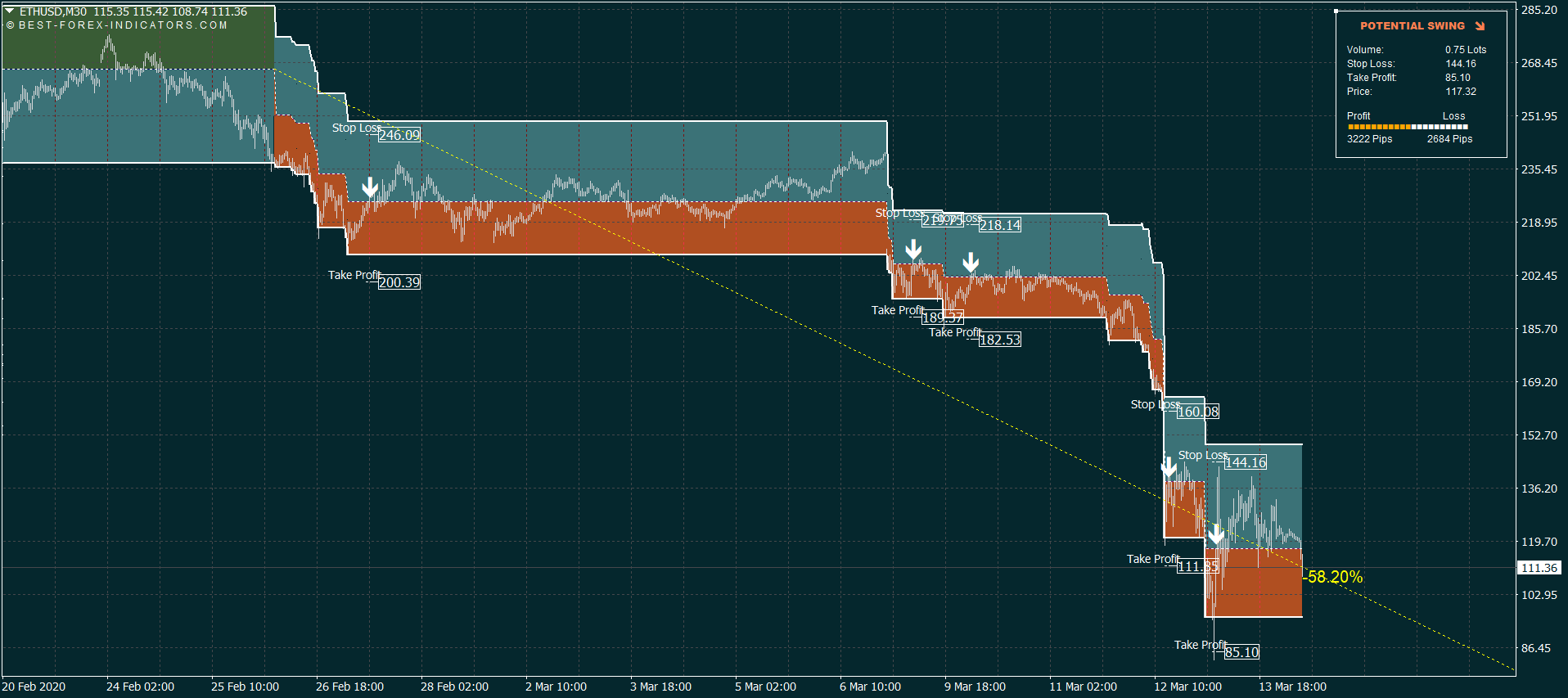The image size is (1568, 698).
Task: Click the sell arrow below Stop Loss 160.08
Action: [x=1169, y=467]
